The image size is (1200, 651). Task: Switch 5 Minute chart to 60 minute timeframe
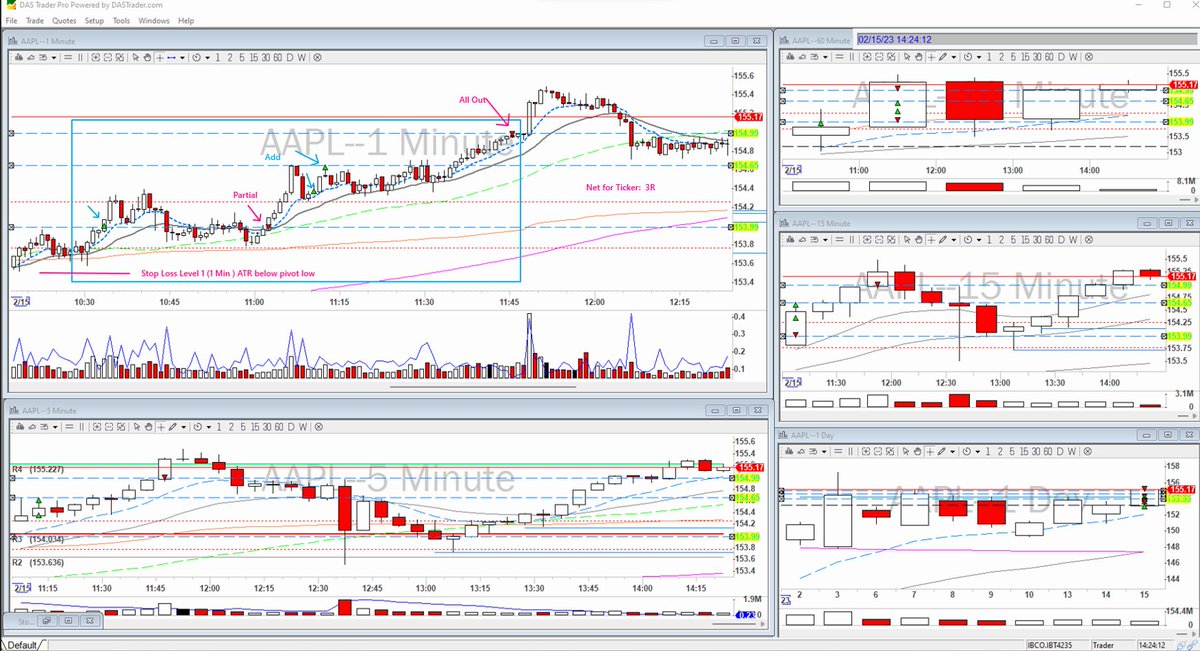(x=278, y=427)
